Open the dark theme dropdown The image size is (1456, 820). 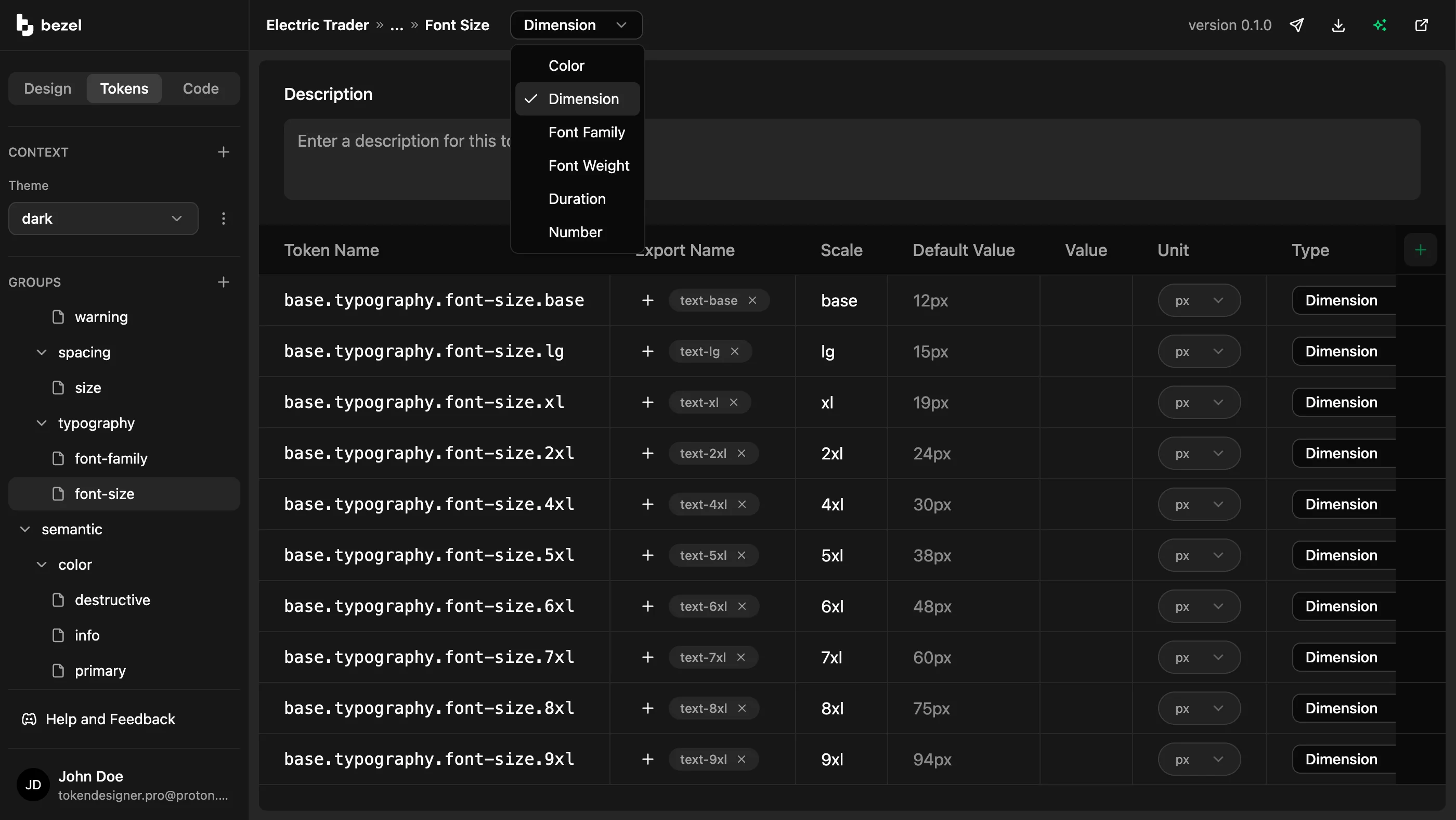point(103,219)
